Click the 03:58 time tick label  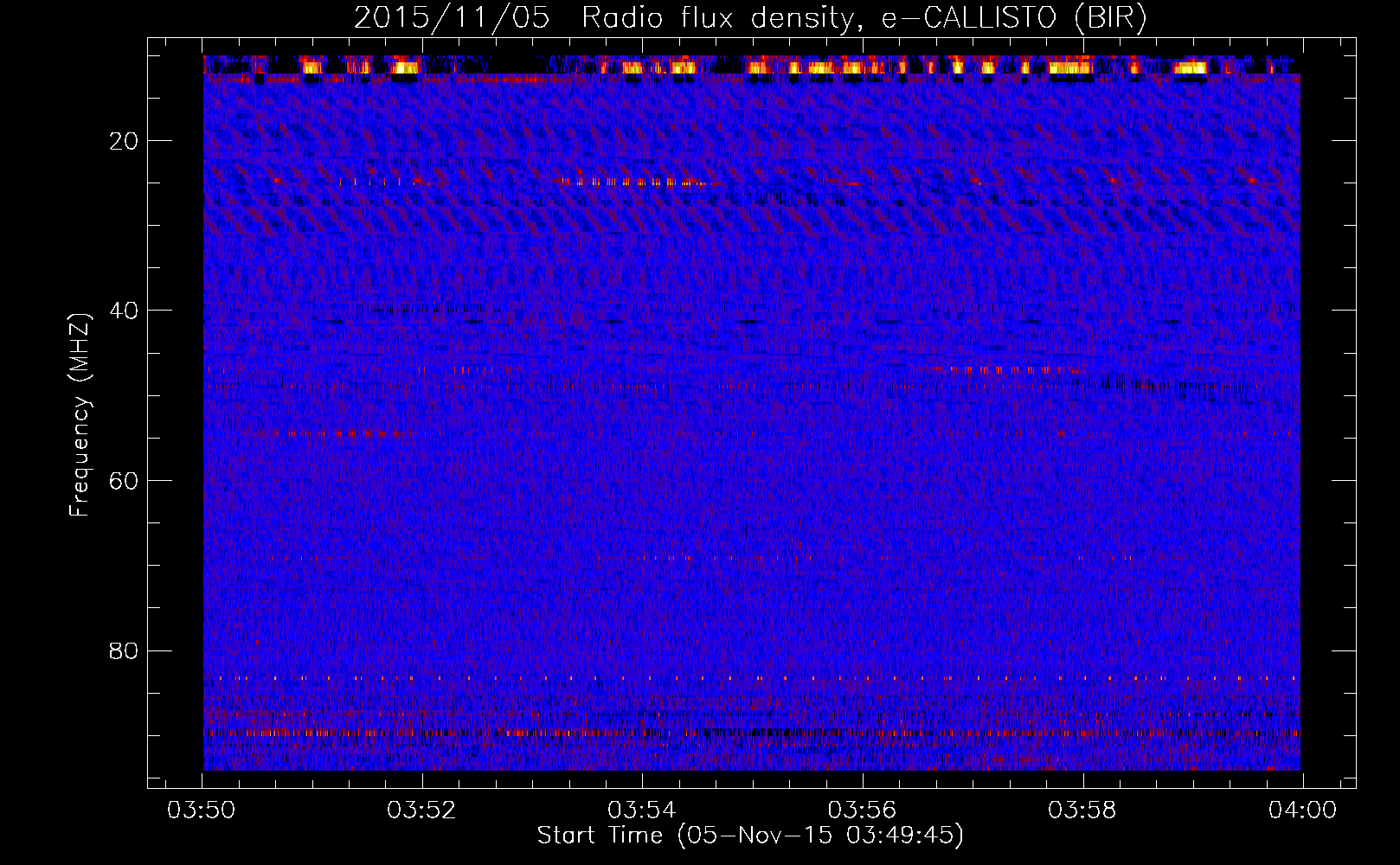1082,811
